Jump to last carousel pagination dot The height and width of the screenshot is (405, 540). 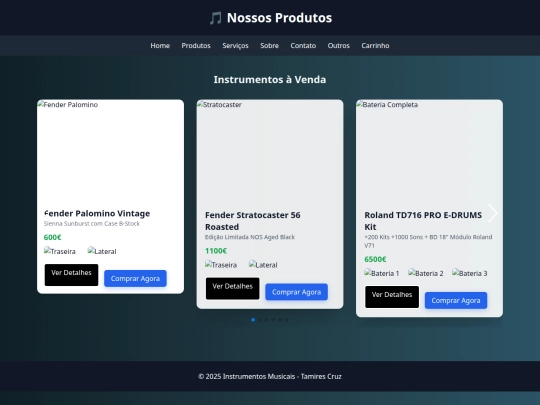pos(287,320)
